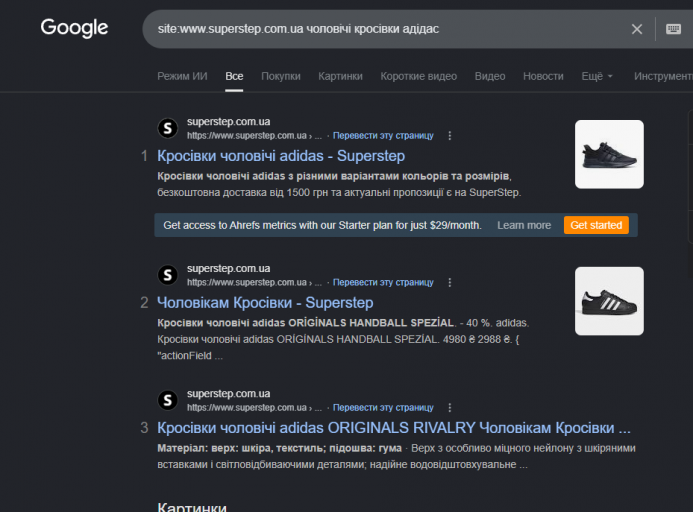
Task: Open three-dot menu for first result
Action: click(449, 136)
